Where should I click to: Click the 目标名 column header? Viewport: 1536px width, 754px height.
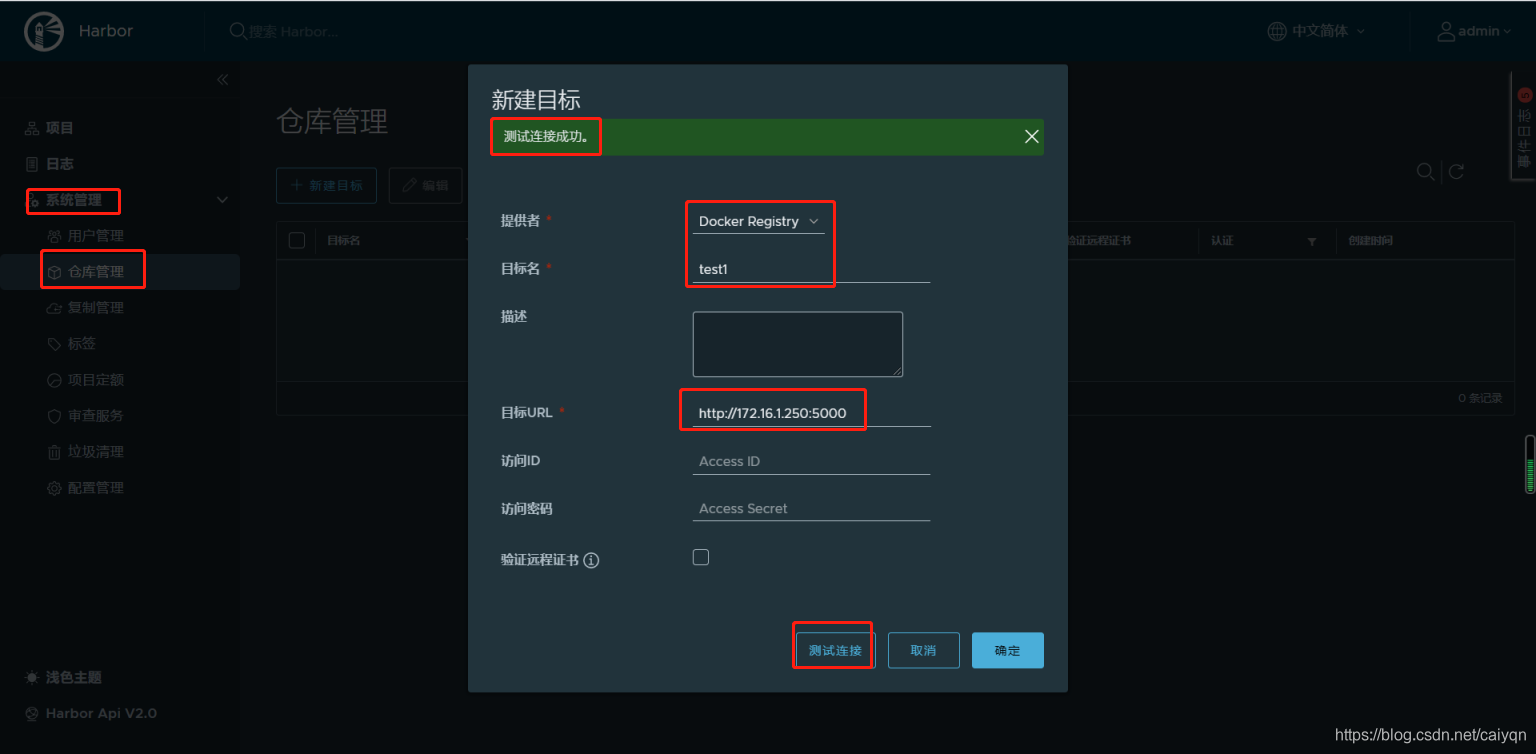[x=344, y=241]
